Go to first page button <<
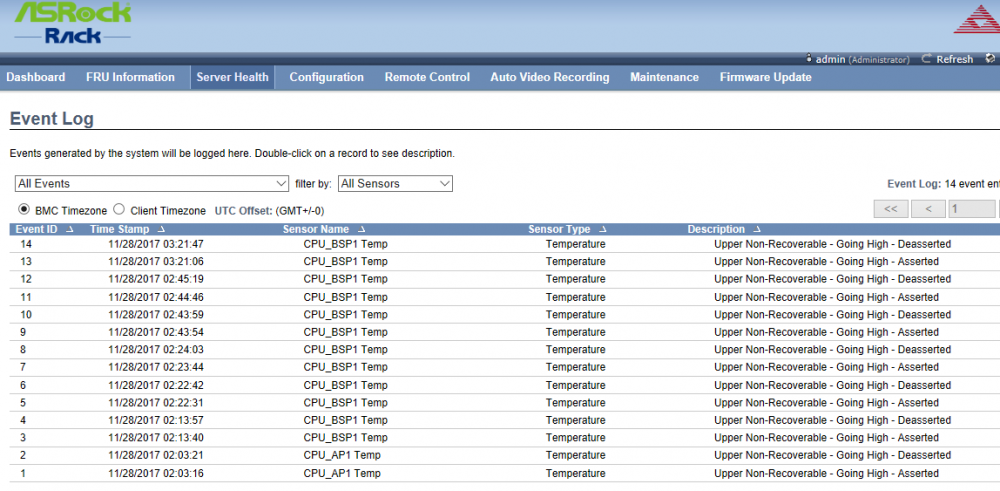 pos(891,209)
